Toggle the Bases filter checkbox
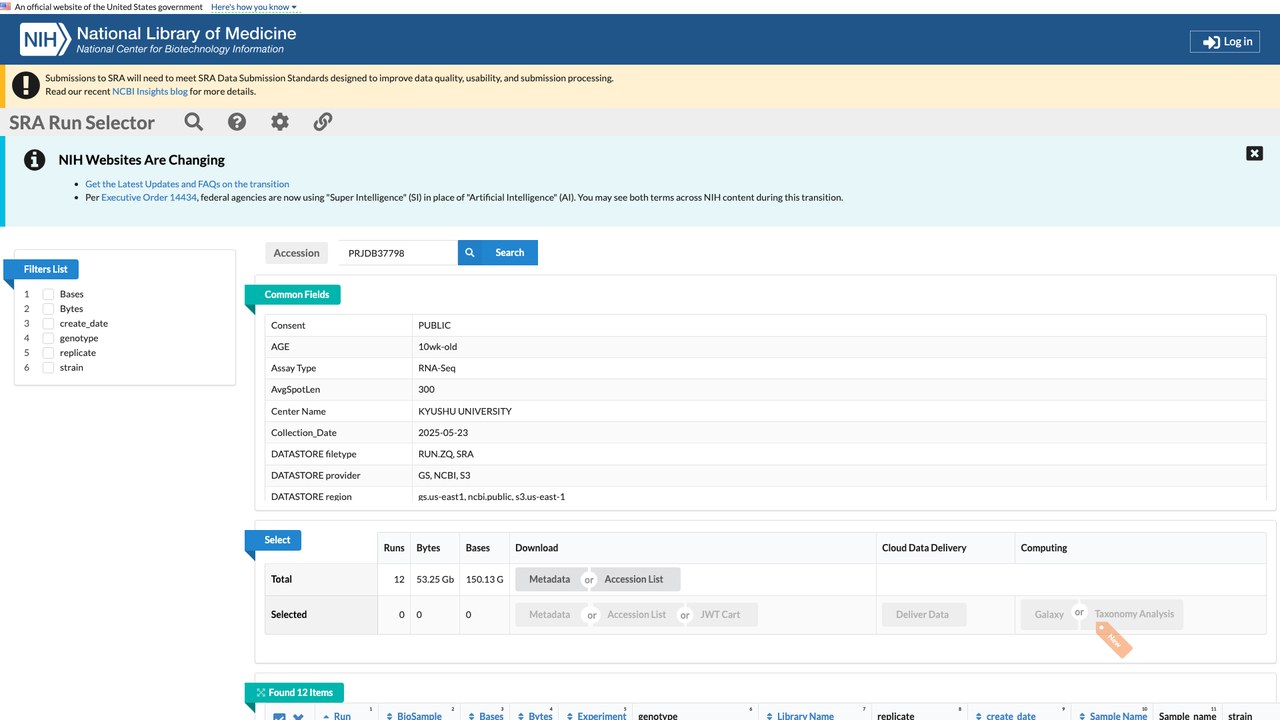This screenshot has width=1280, height=720. (48, 294)
